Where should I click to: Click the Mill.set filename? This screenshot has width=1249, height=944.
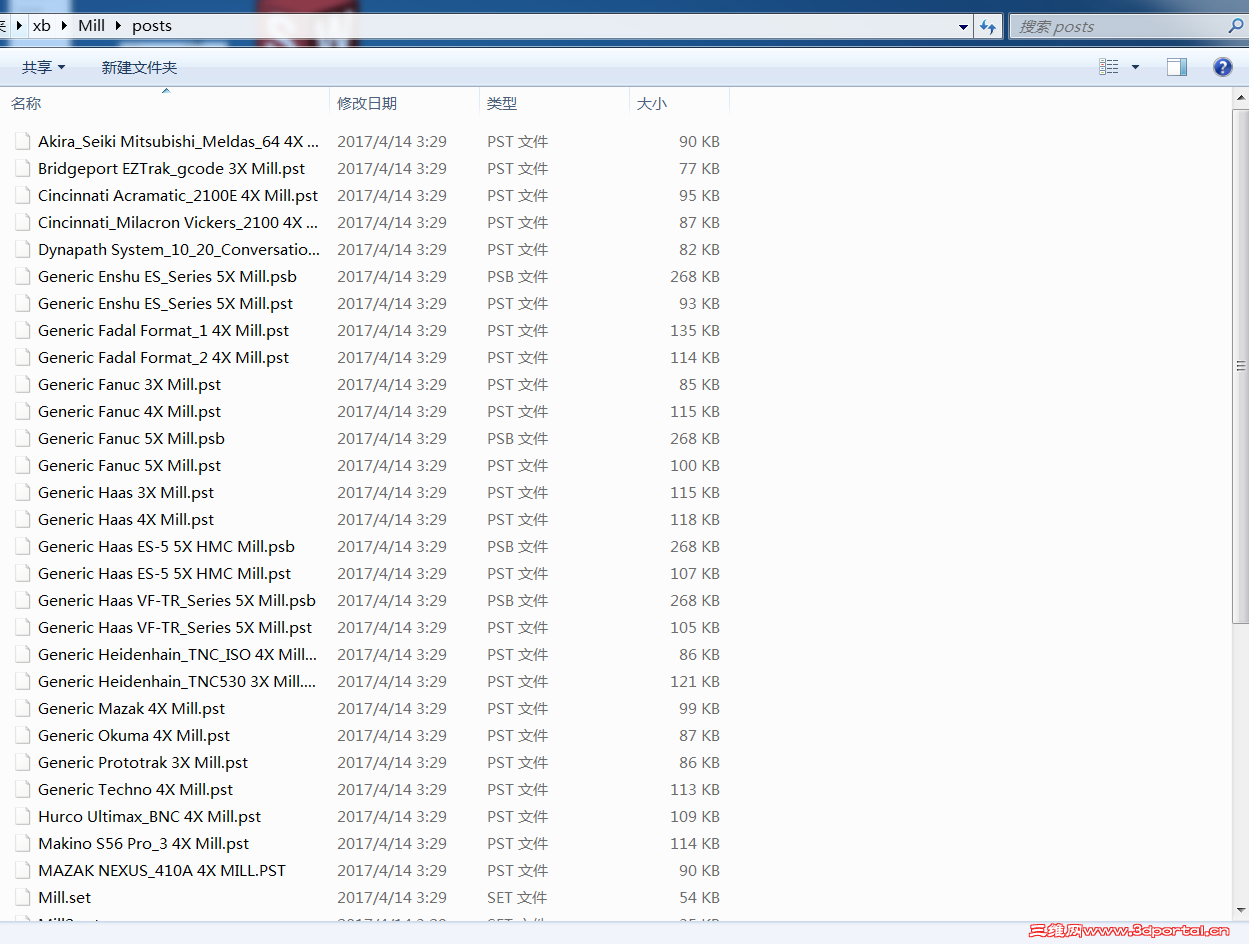pos(65,897)
